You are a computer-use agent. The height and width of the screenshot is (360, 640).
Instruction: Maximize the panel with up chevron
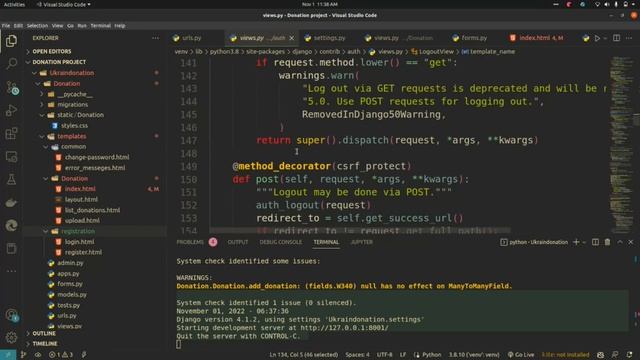(620, 242)
